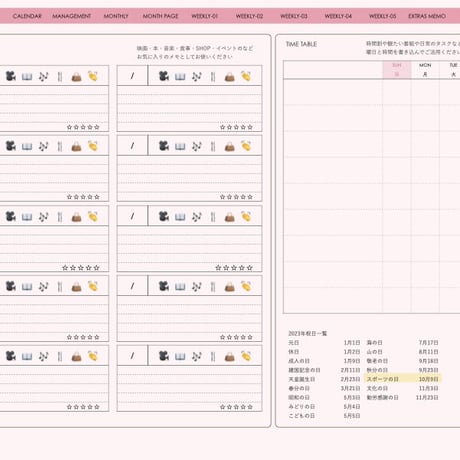
Task: Click the 成人の日 holiday entry
Action: [299, 361]
